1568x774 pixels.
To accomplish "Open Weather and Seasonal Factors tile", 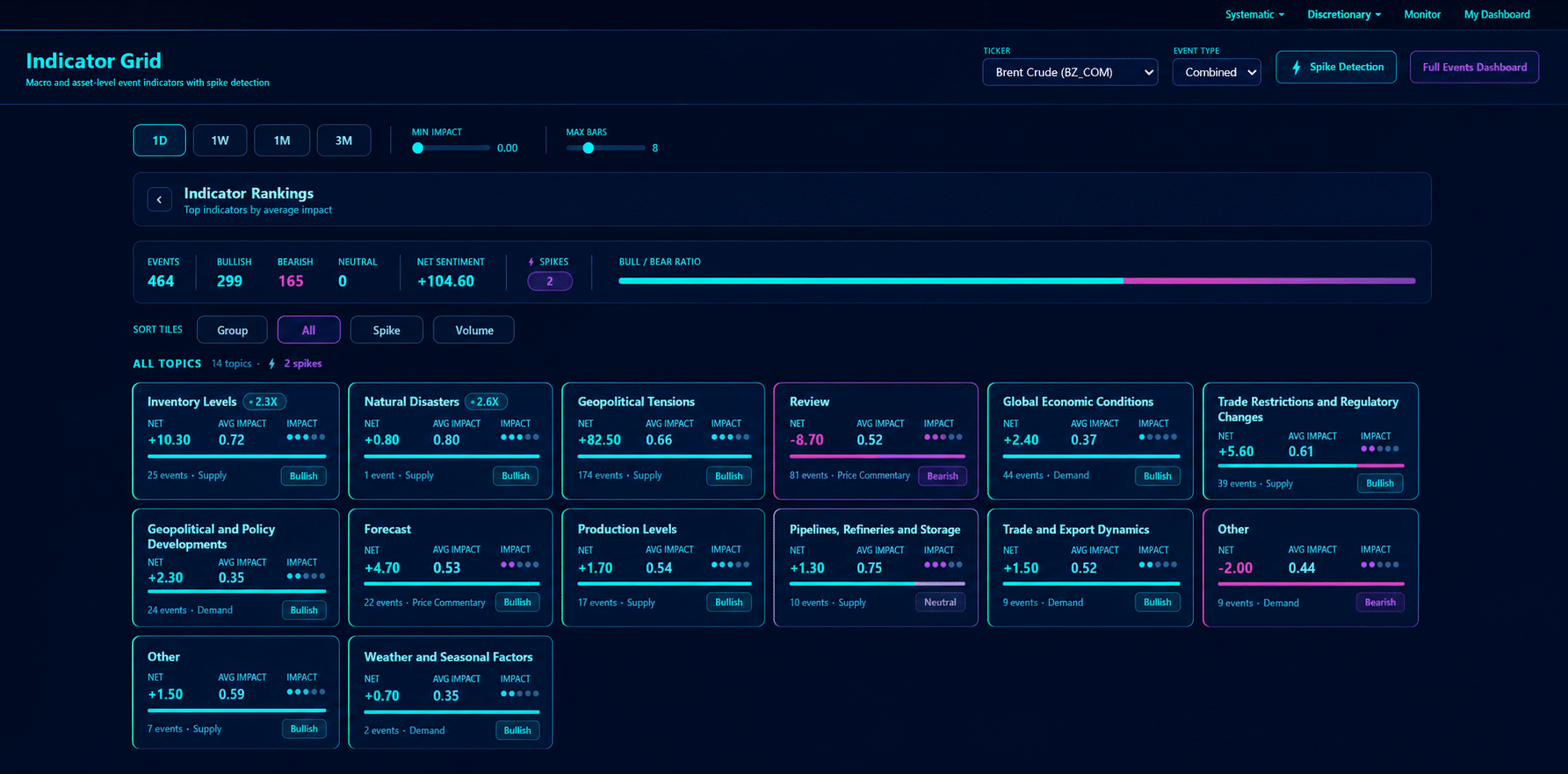I will coord(451,692).
